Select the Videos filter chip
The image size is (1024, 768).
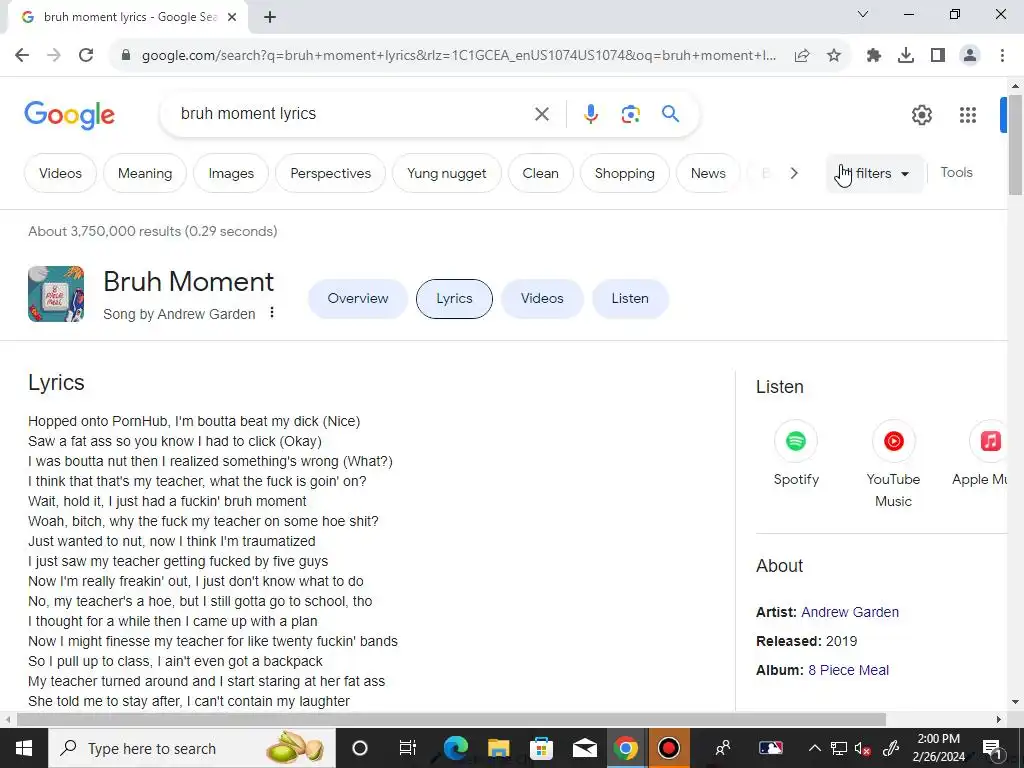click(x=60, y=174)
